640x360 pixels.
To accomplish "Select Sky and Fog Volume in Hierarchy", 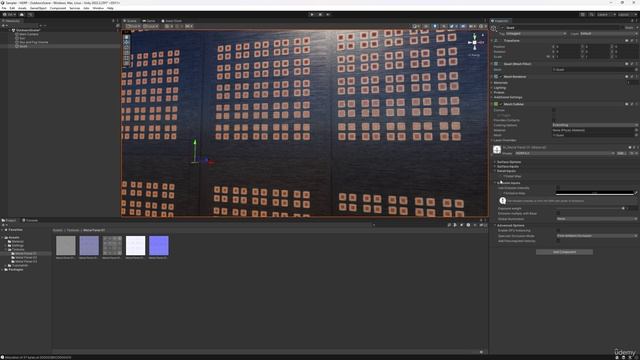I will click(x=33, y=42).
